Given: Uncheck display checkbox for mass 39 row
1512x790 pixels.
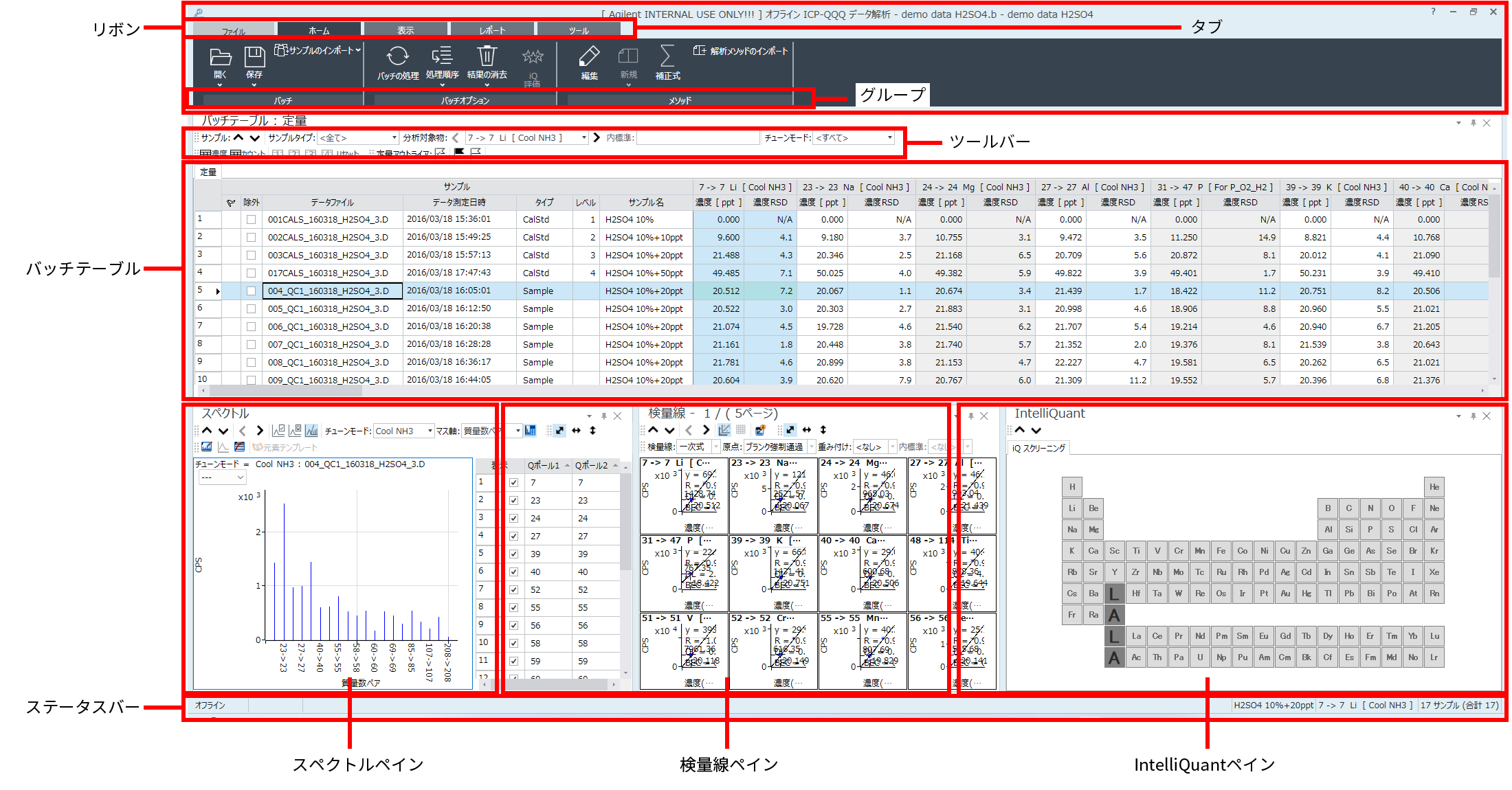Looking at the screenshot, I should (x=513, y=554).
